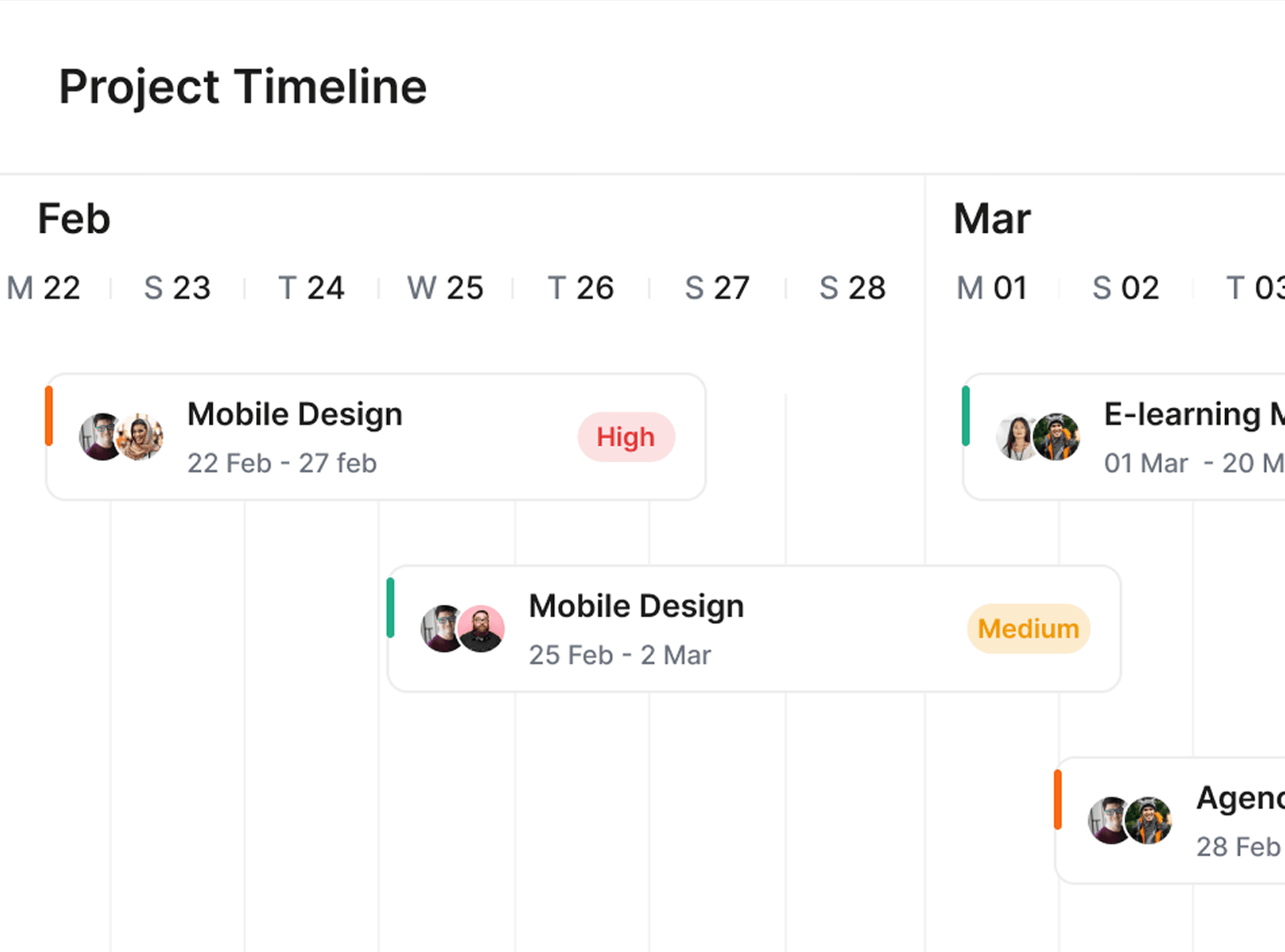Click the glasses man avatar on the Medium priority card

click(444, 629)
